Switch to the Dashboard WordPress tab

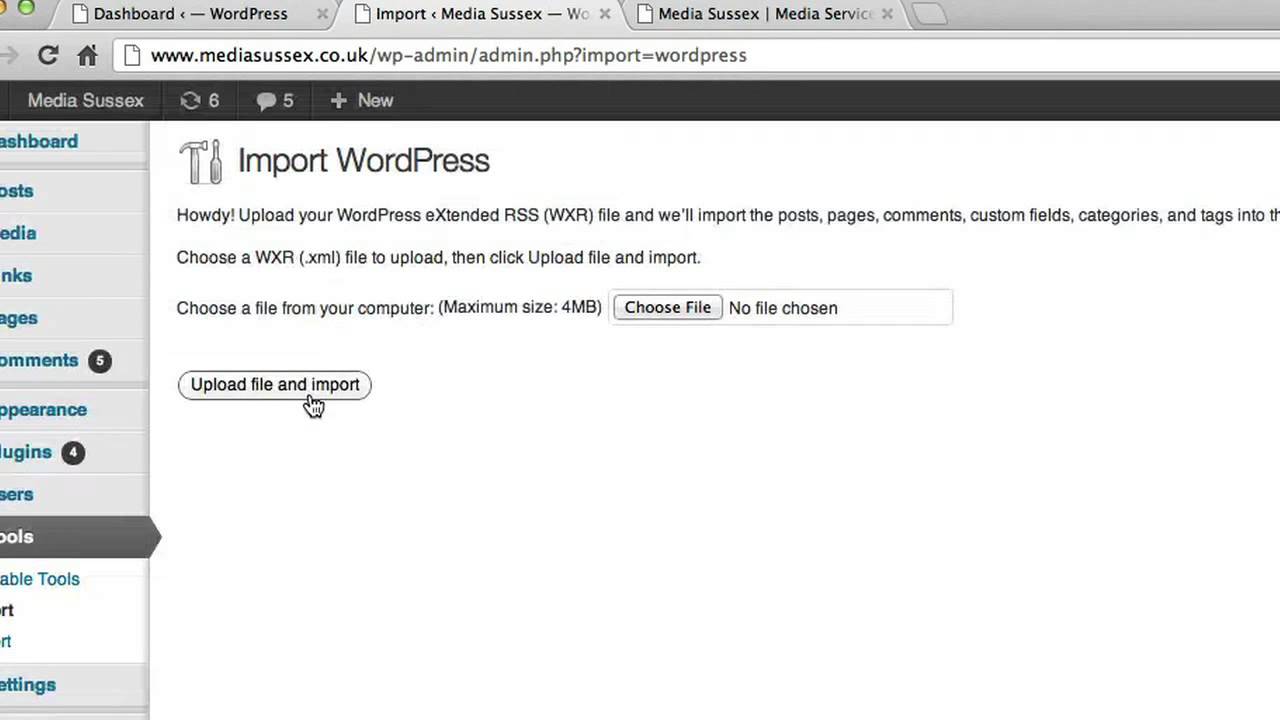[x=190, y=14]
